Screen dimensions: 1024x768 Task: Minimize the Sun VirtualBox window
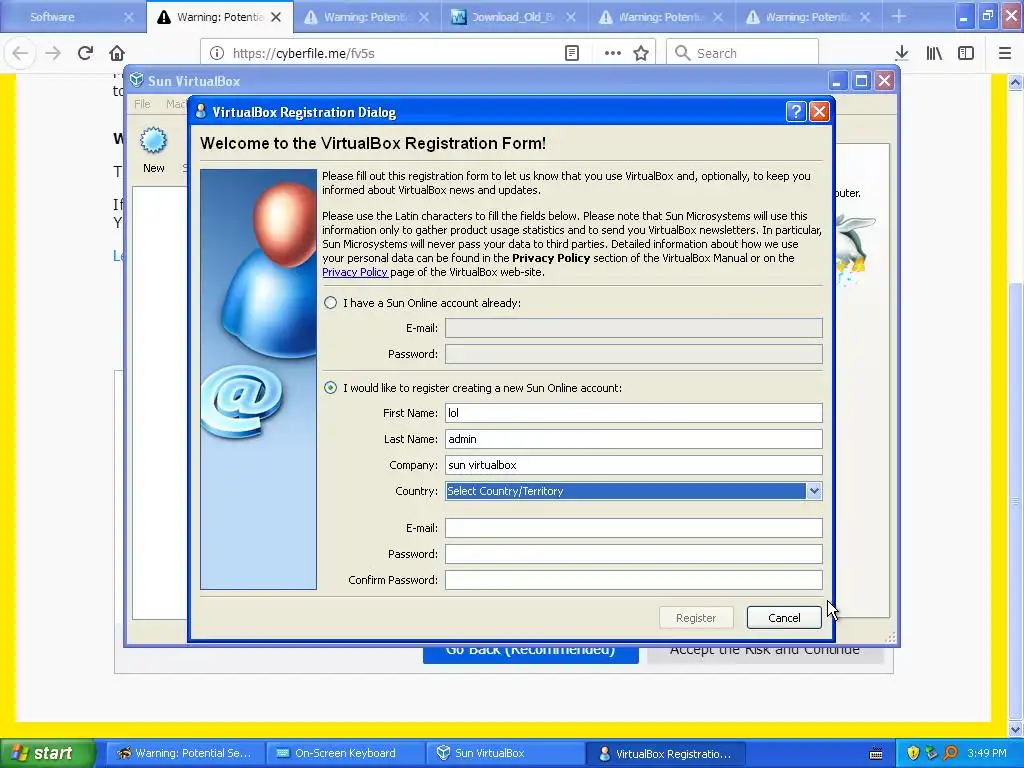tap(838, 81)
